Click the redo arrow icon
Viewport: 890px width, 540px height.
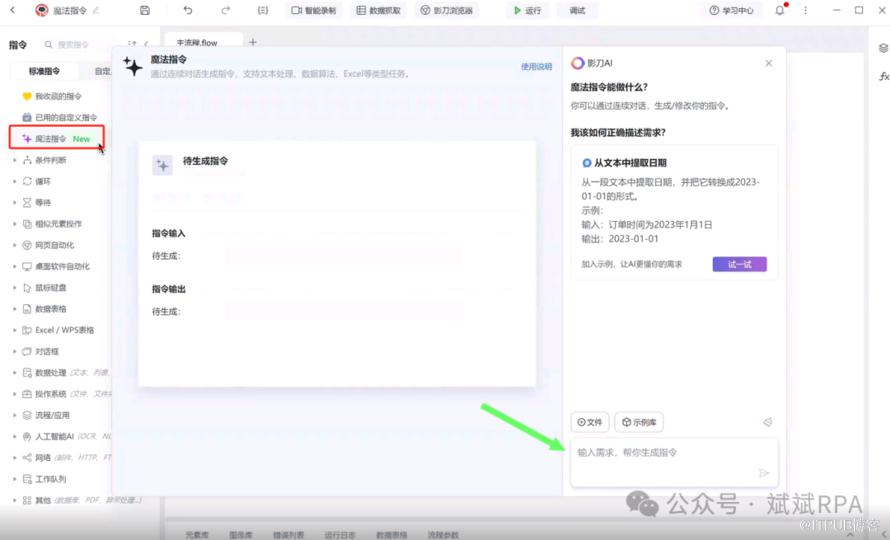(x=226, y=10)
